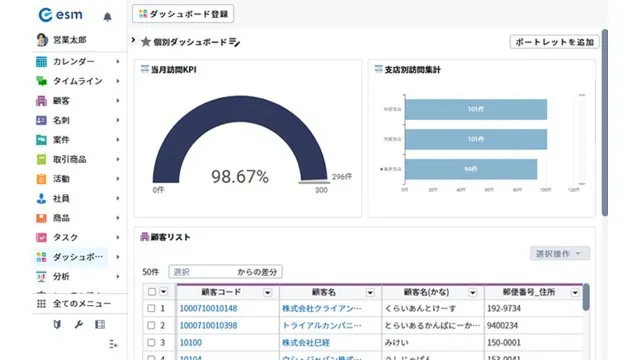Image resolution: width=640 pixels, height=360 pixels.
Task: Expand the dashboard list chevron beside the star
Action: click(133, 40)
